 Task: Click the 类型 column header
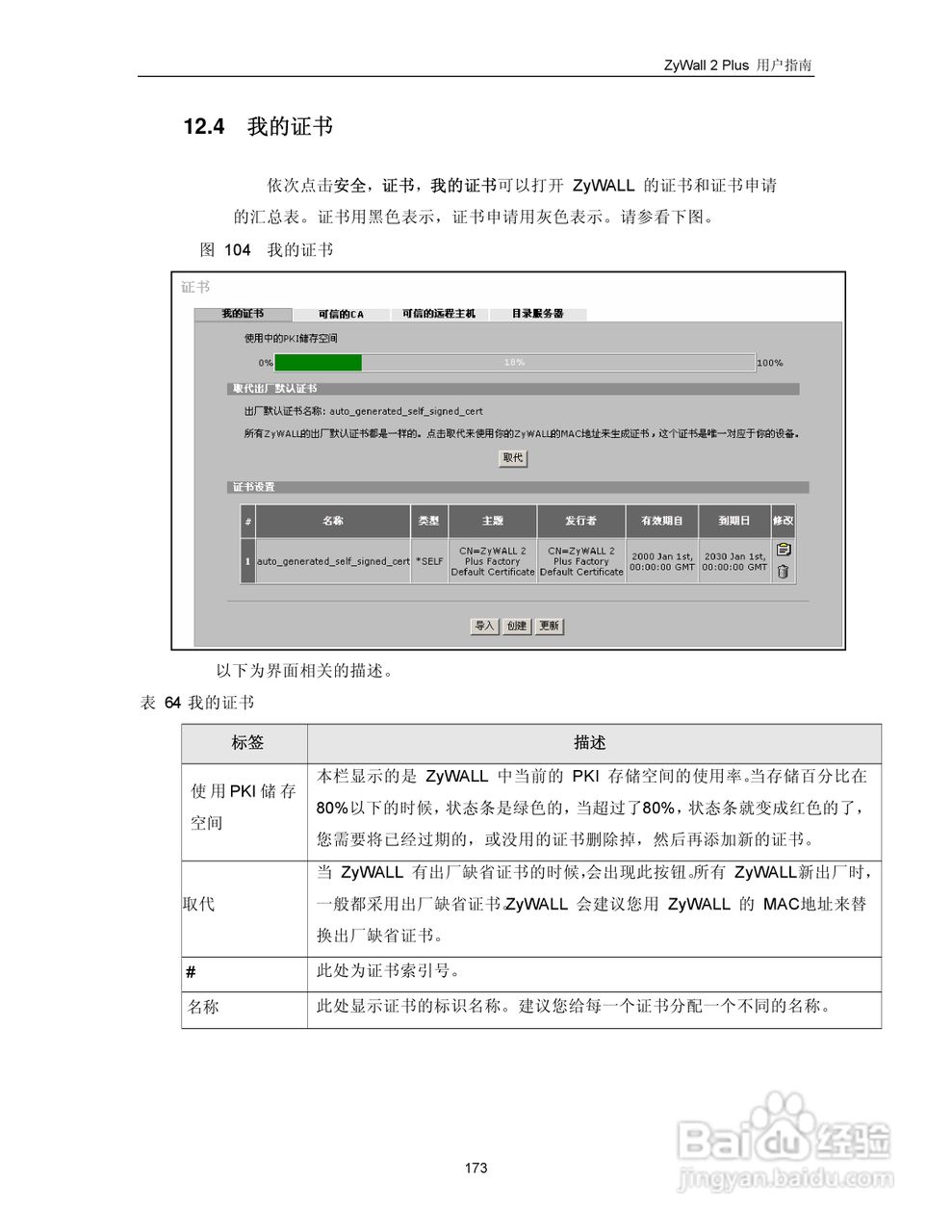point(427,521)
